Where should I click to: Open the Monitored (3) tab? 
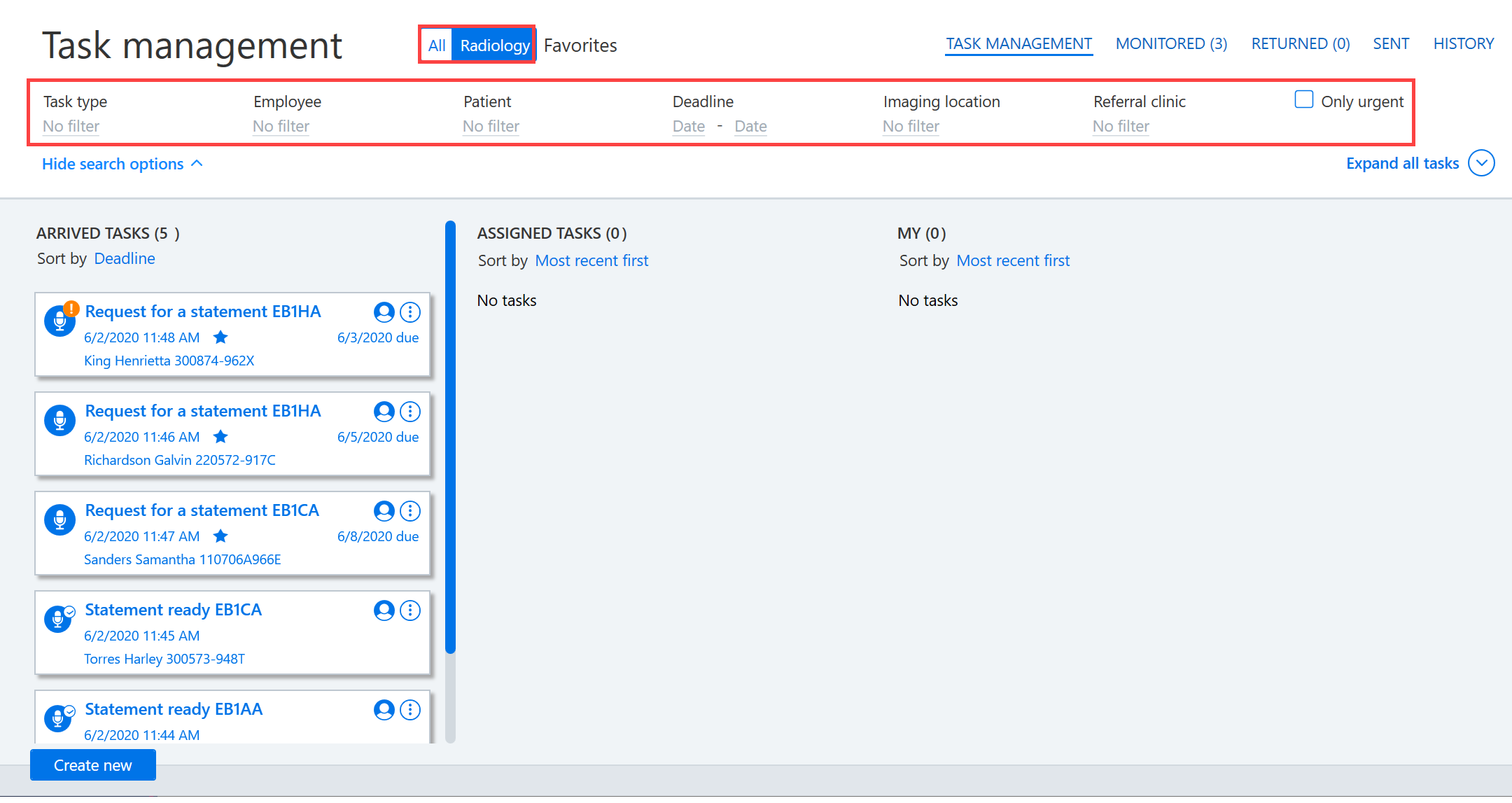(x=1171, y=43)
